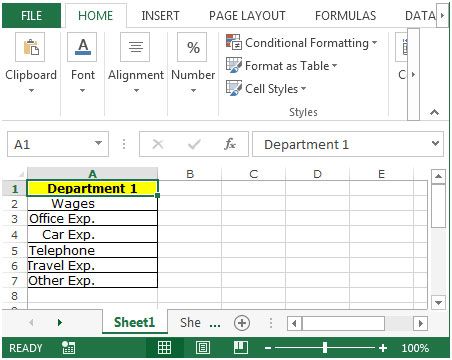Add a new sheet with plus icon
The height and width of the screenshot is (360, 452).
click(242, 323)
